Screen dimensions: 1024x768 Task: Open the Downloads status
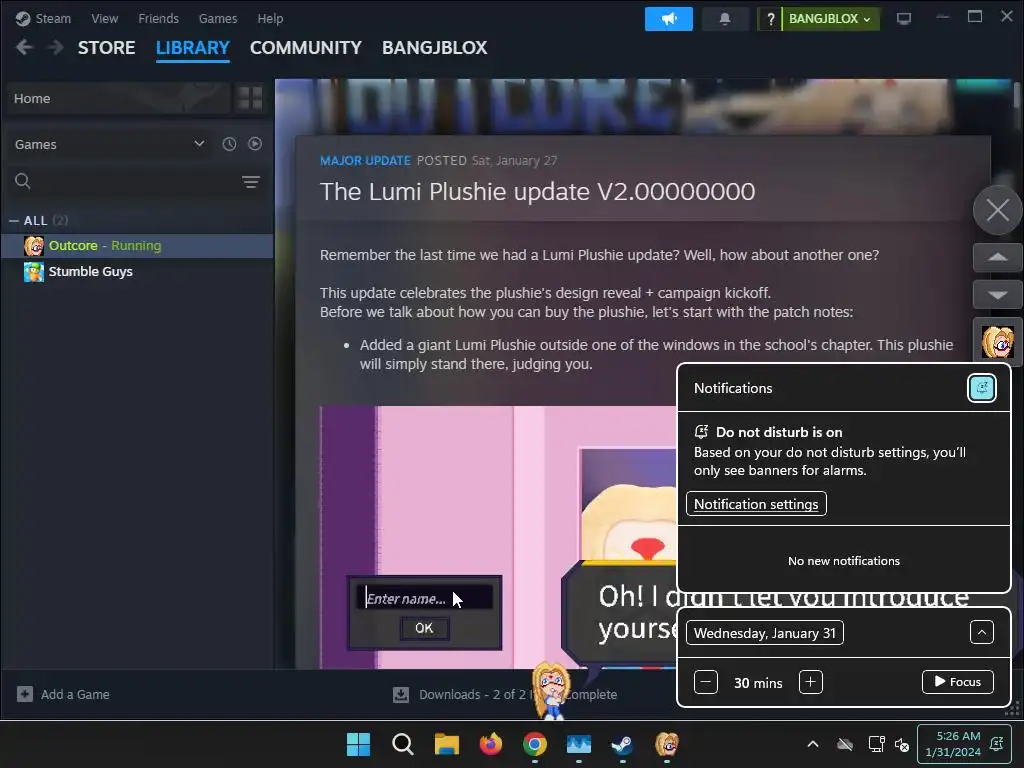click(505, 694)
